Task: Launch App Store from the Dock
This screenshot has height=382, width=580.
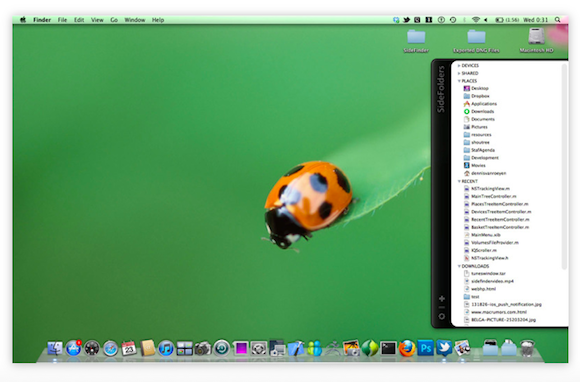Action: click(x=74, y=348)
